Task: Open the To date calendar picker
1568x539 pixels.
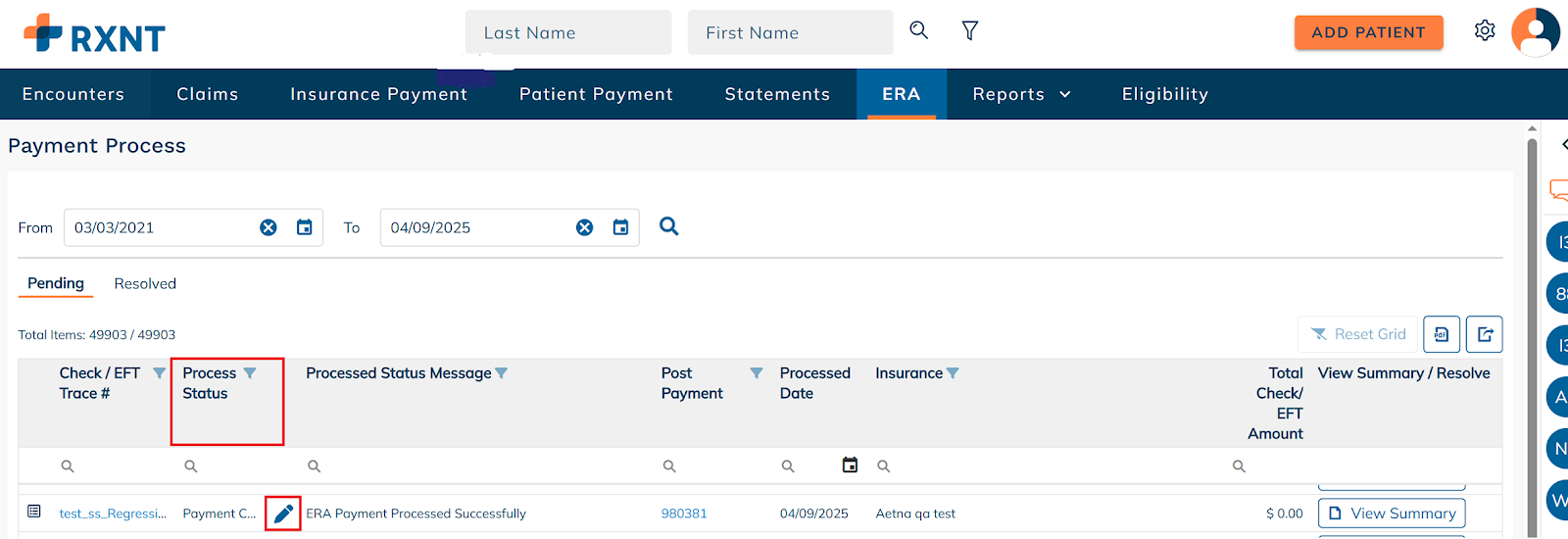Action: tap(620, 227)
